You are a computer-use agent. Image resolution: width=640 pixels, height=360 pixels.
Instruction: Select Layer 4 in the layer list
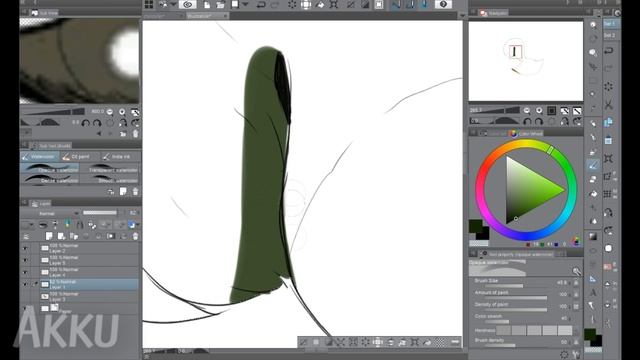(x=90, y=272)
